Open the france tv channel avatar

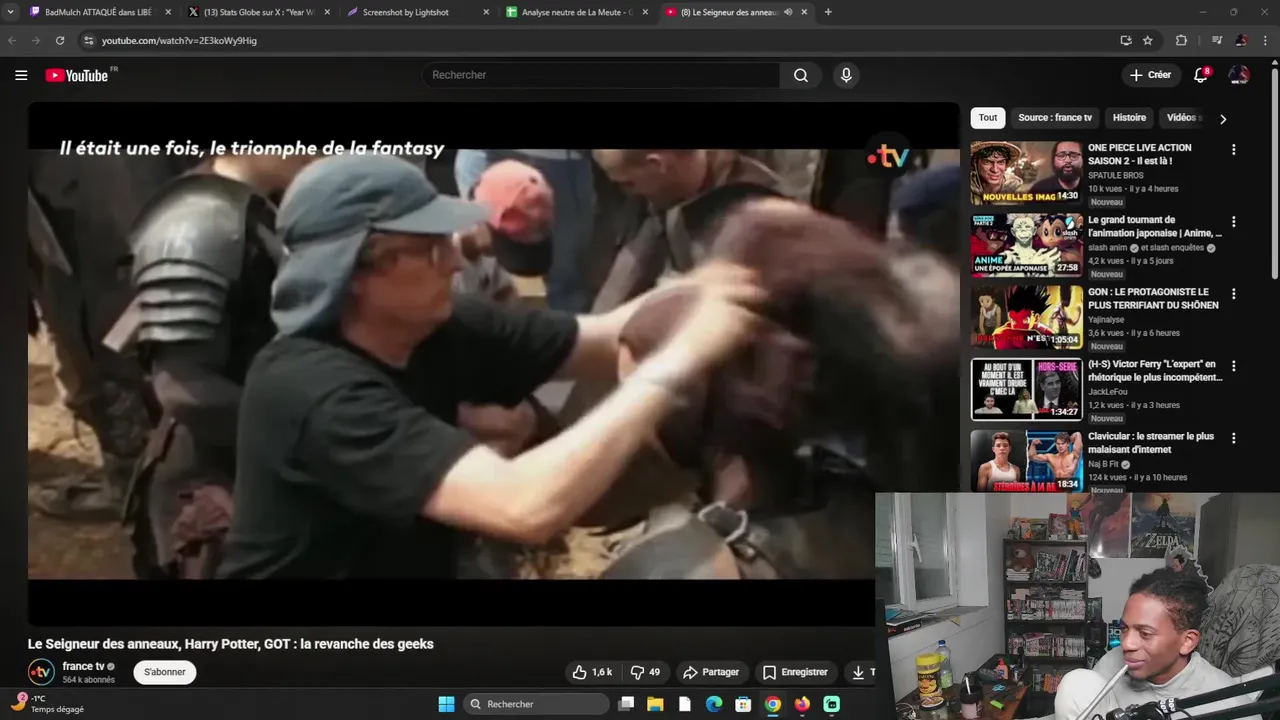pos(41,672)
